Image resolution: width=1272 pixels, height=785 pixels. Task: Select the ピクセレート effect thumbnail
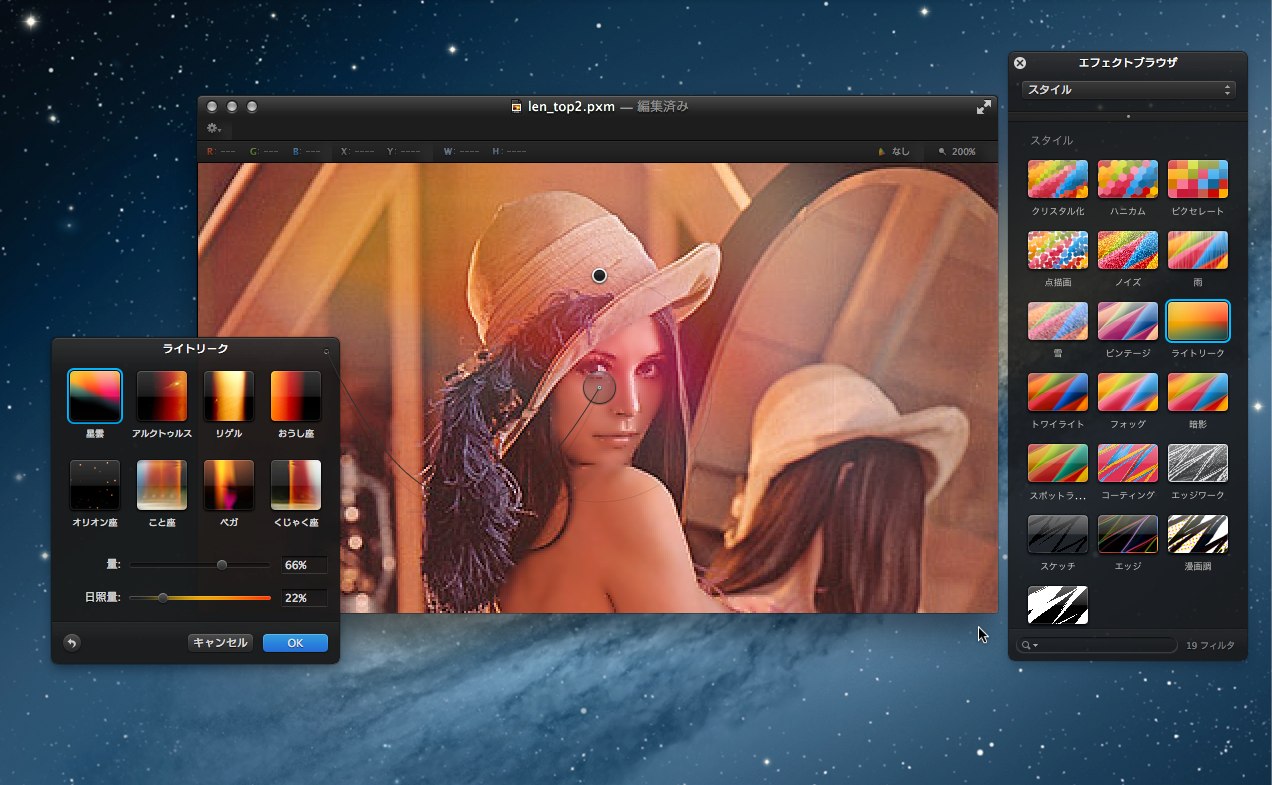tap(1197, 180)
